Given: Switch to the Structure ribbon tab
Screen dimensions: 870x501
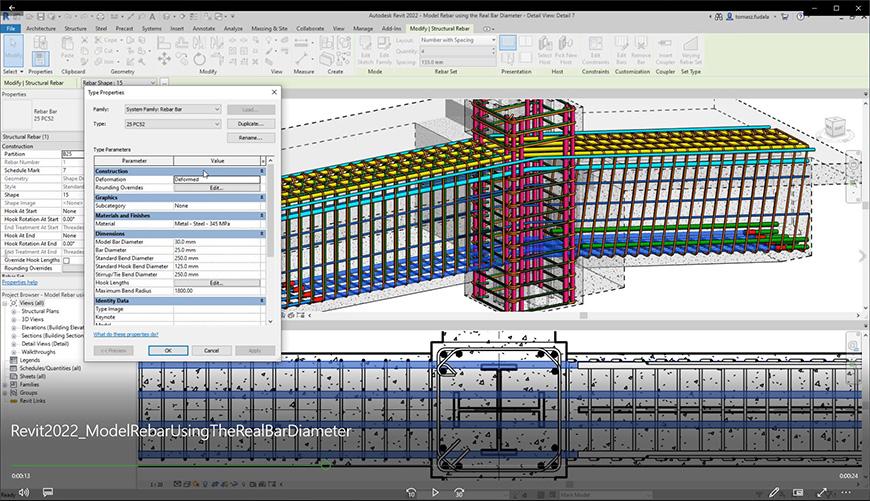Looking at the screenshot, I should [75, 28].
